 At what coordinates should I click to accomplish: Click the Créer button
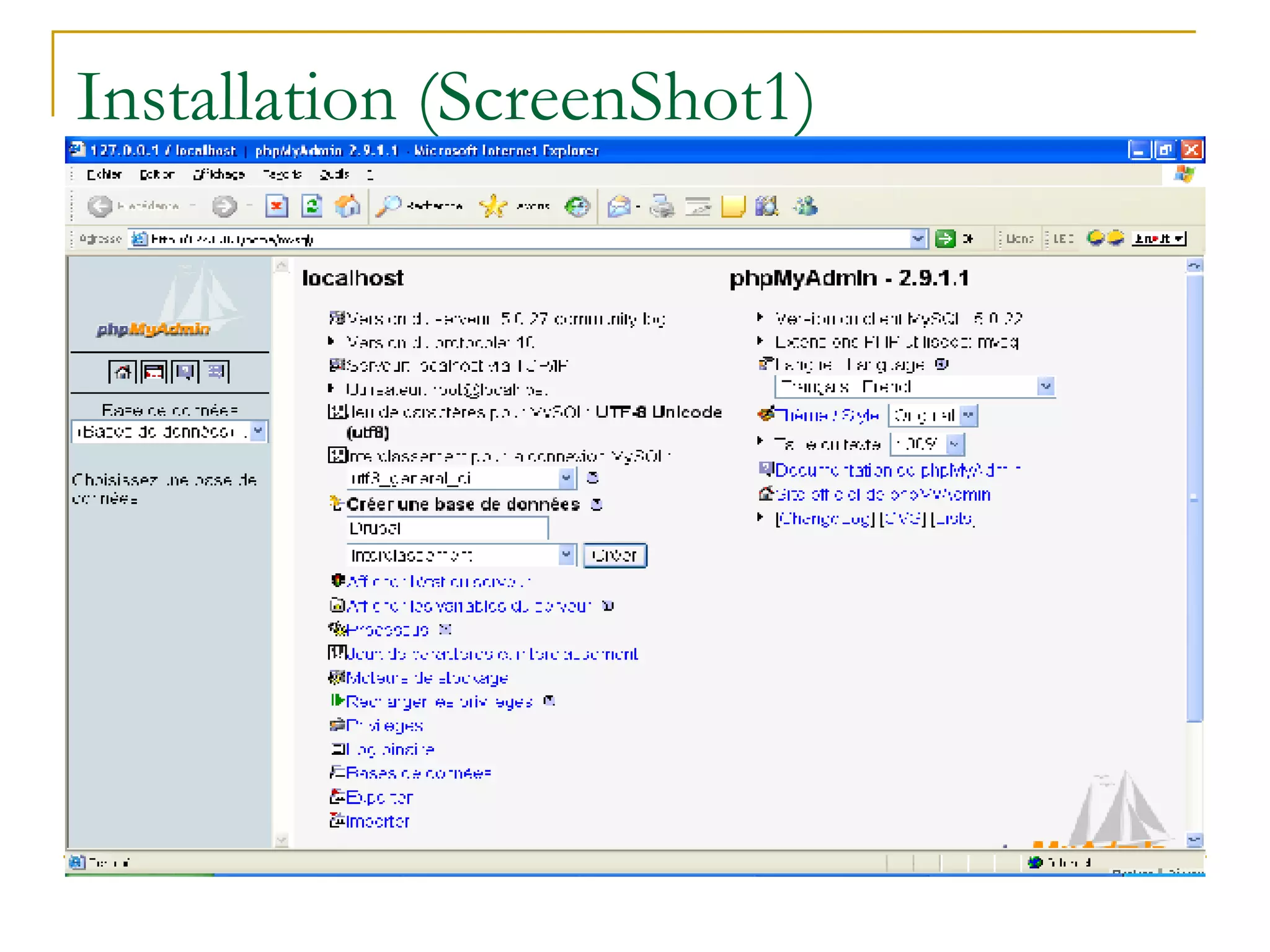click(615, 555)
